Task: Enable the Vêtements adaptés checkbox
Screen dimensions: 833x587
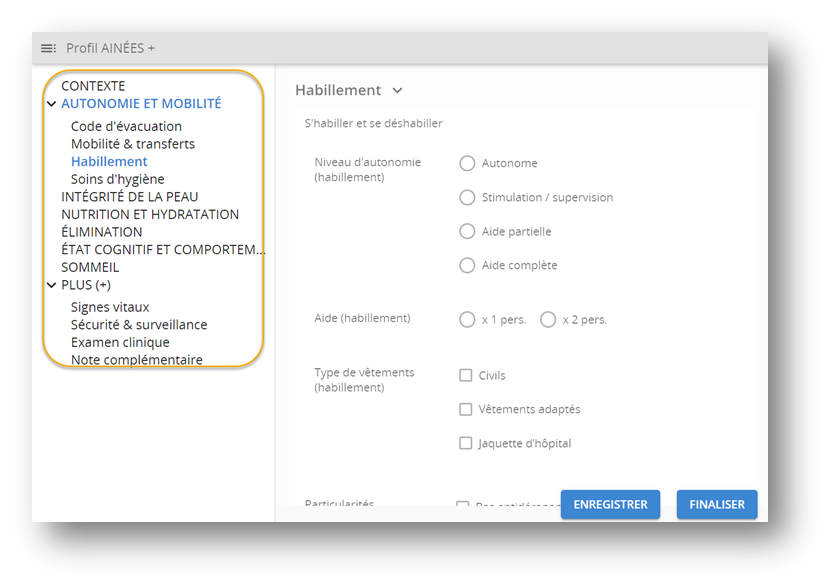Action: coord(465,409)
